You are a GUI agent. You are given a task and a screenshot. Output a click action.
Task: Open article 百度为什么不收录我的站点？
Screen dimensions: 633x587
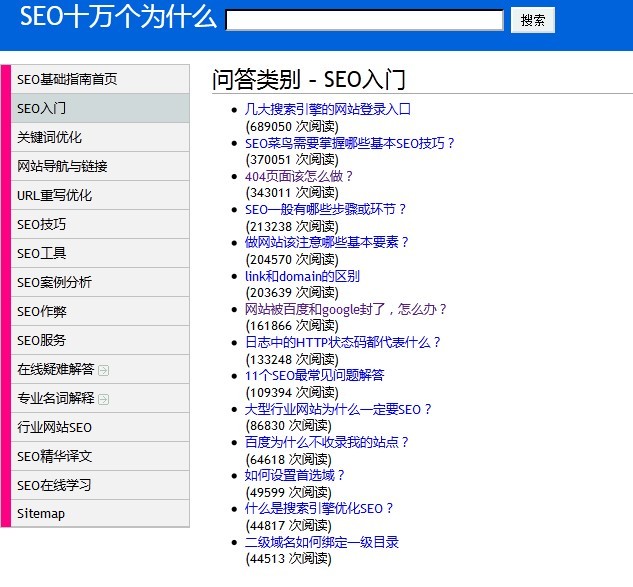(x=327, y=442)
